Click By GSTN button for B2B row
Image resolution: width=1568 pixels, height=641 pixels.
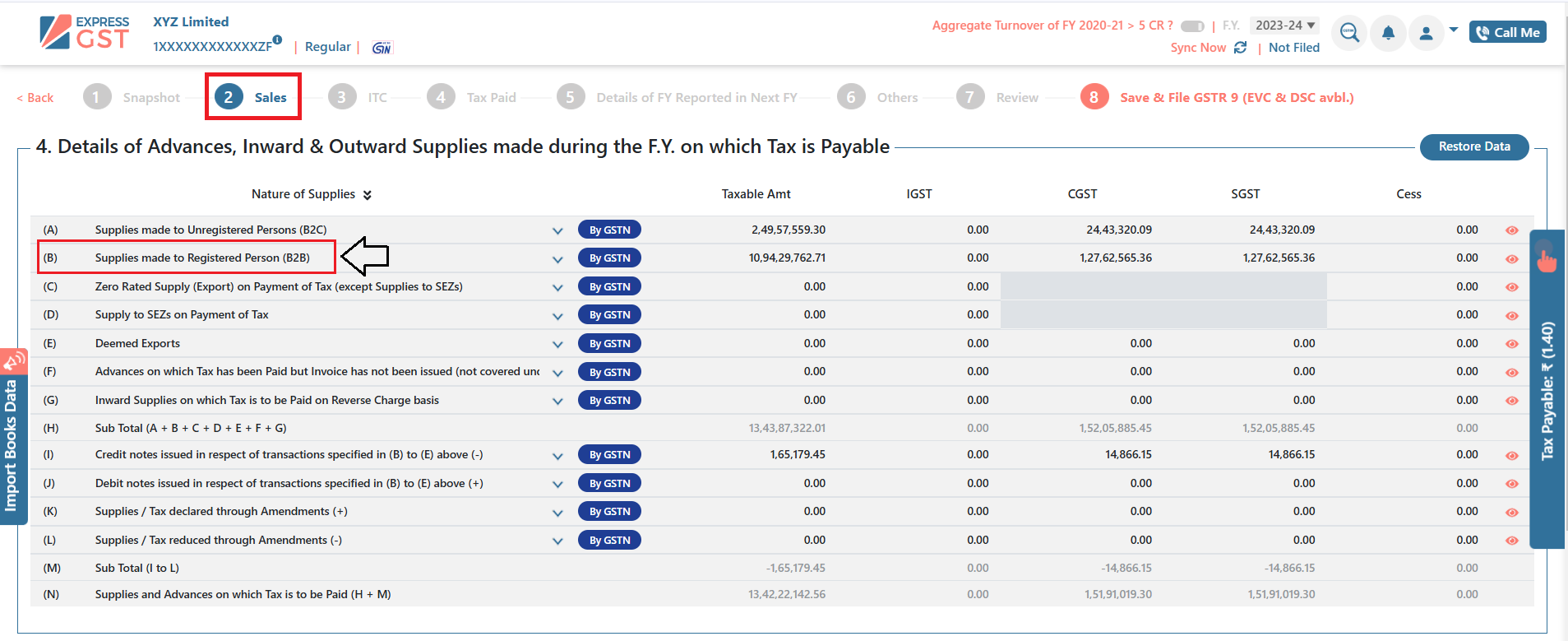pos(609,258)
